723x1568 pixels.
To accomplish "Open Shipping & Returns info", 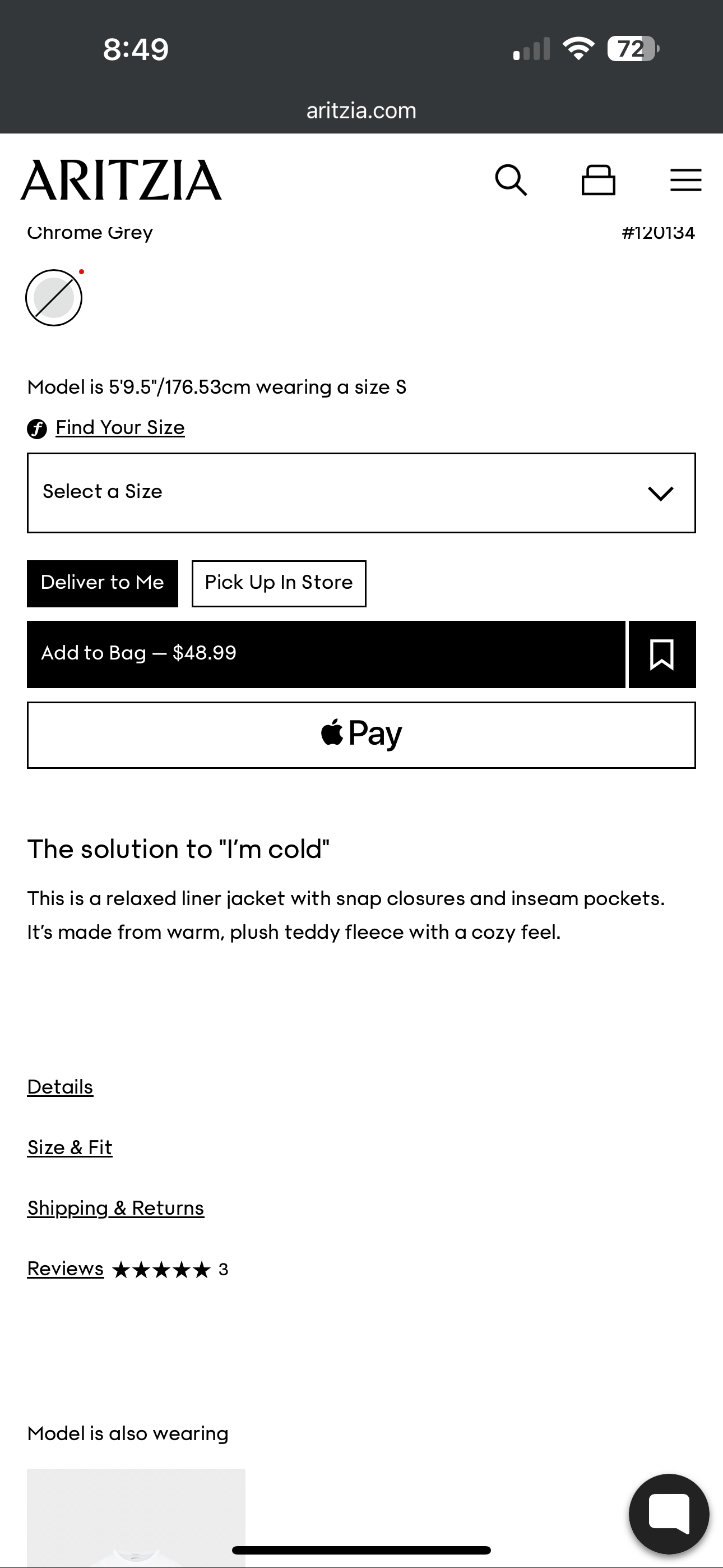I will pos(115,1209).
